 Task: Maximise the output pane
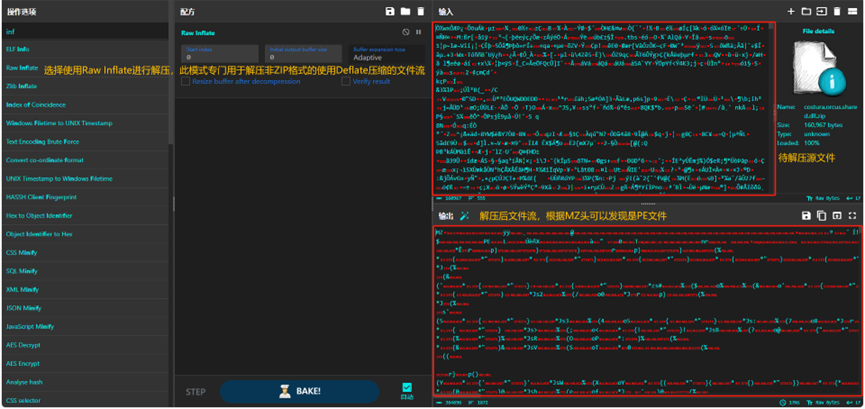(x=852, y=215)
